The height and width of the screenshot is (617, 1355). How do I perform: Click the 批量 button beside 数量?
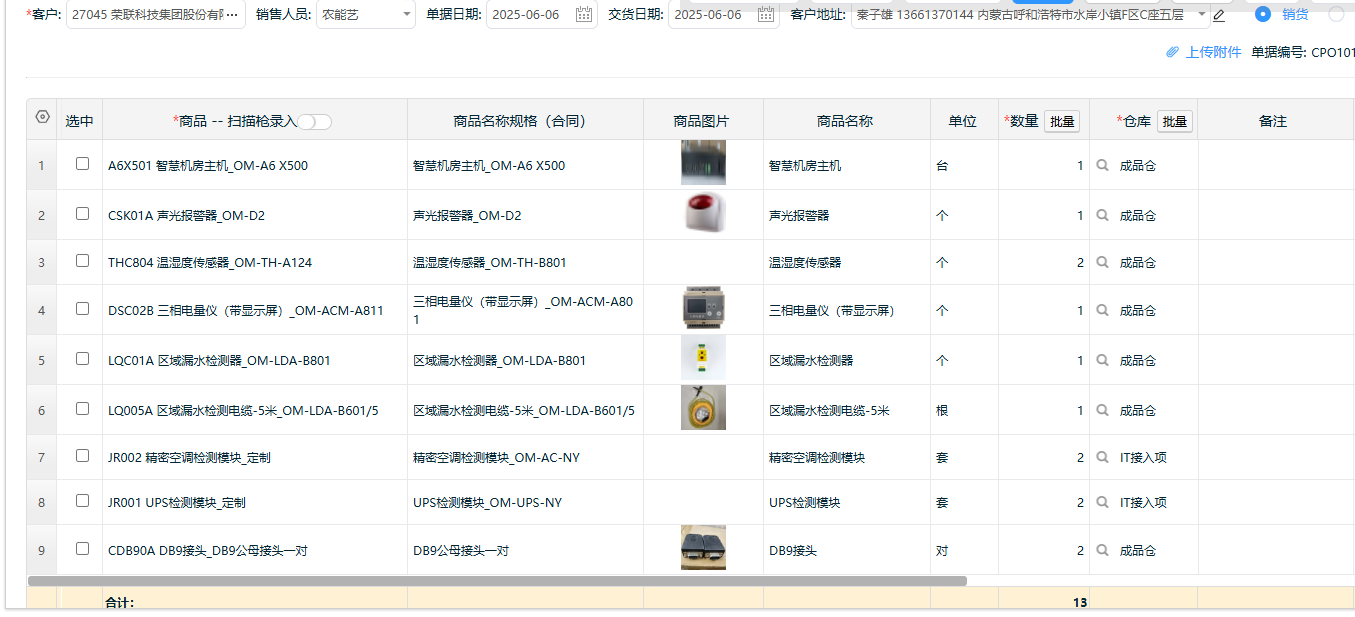1062,121
